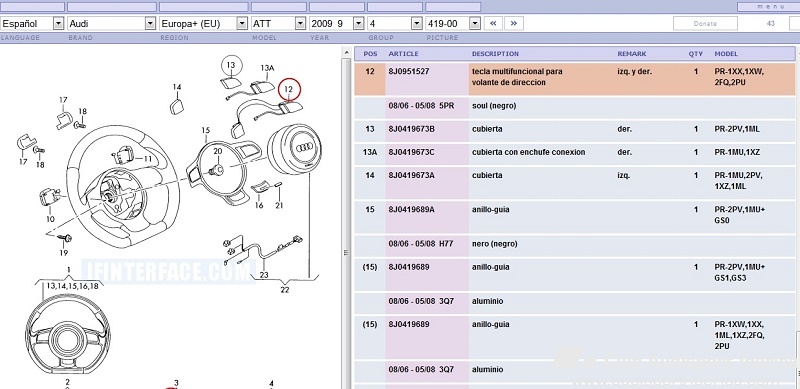Select part label 23 in the diagram
The image size is (800, 389).
264,275
